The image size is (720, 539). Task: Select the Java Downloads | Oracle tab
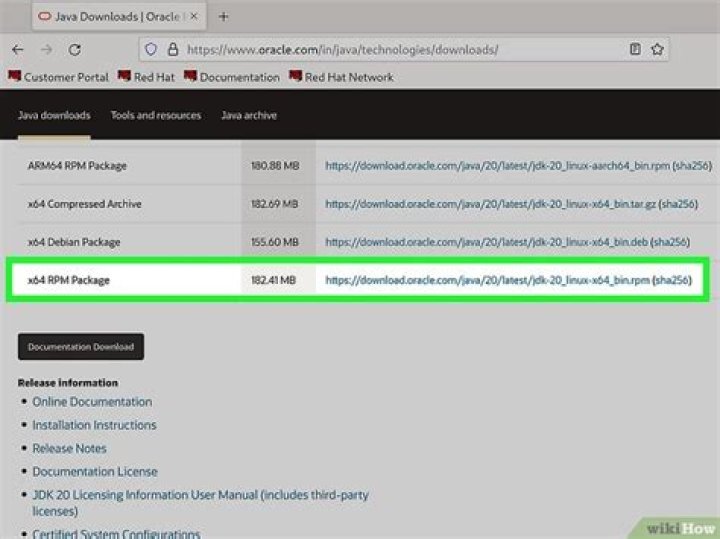(119, 17)
